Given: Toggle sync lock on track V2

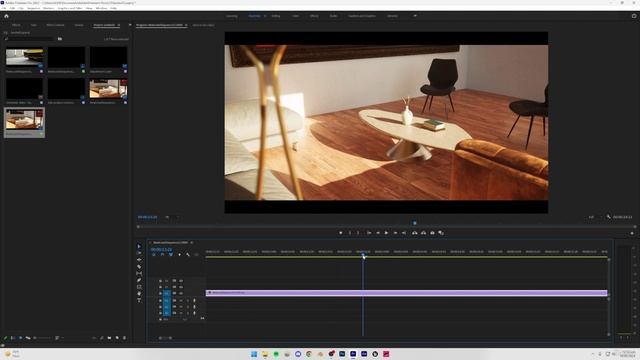Looking at the screenshot, I should pyautogui.click(x=174, y=287).
